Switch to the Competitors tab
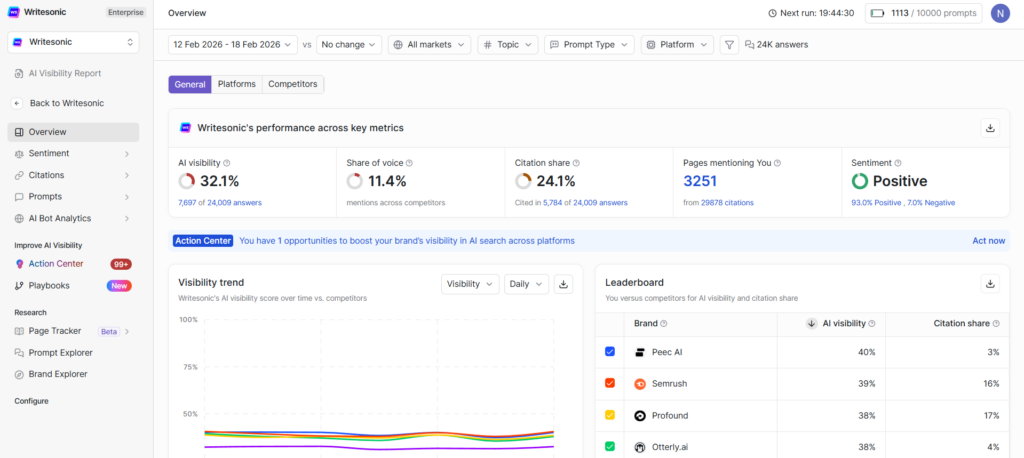This screenshot has height=458, width=1024. (293, 85)
